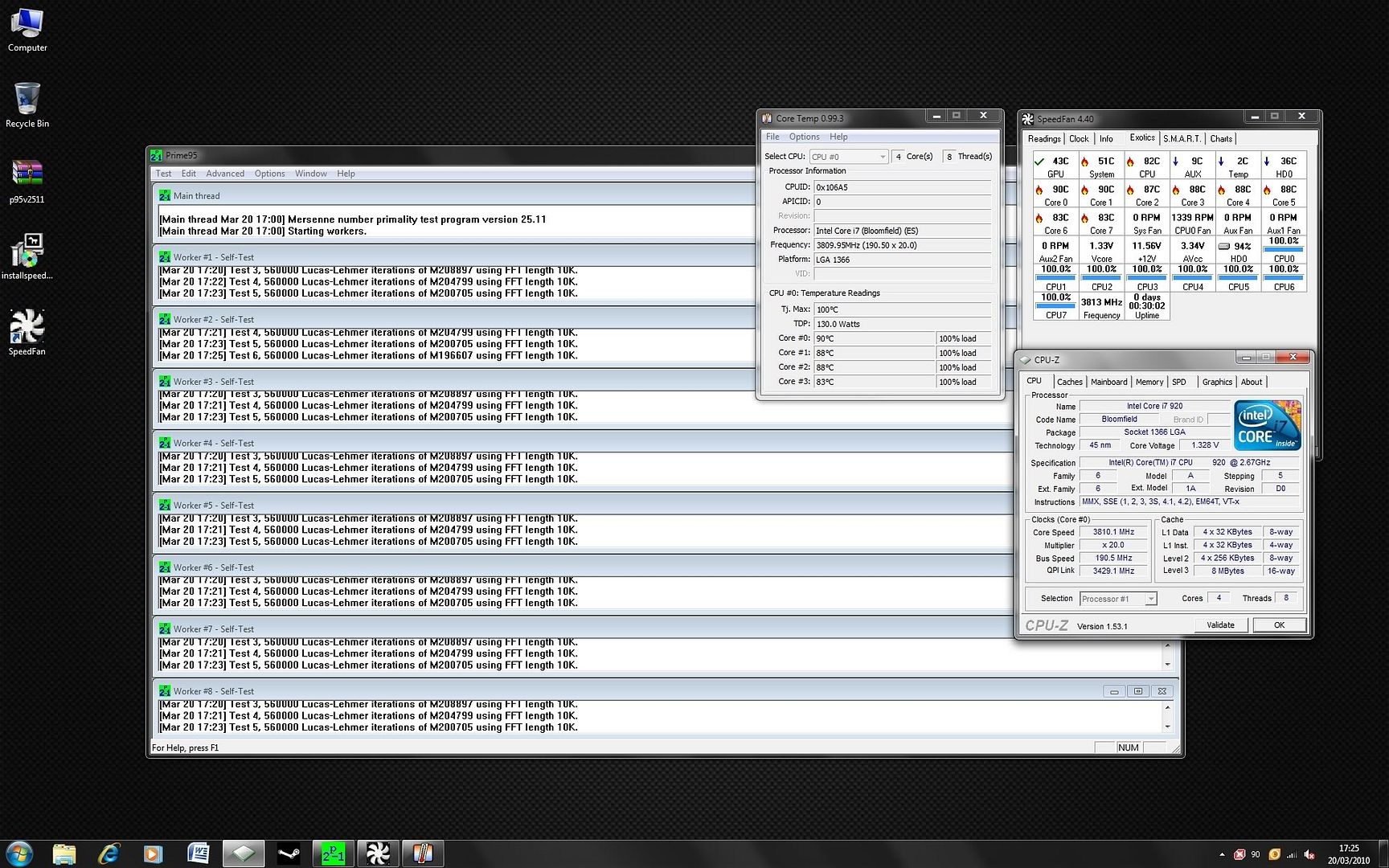Switch to CPU-Z Caches tab

[x=1069, y=383]
